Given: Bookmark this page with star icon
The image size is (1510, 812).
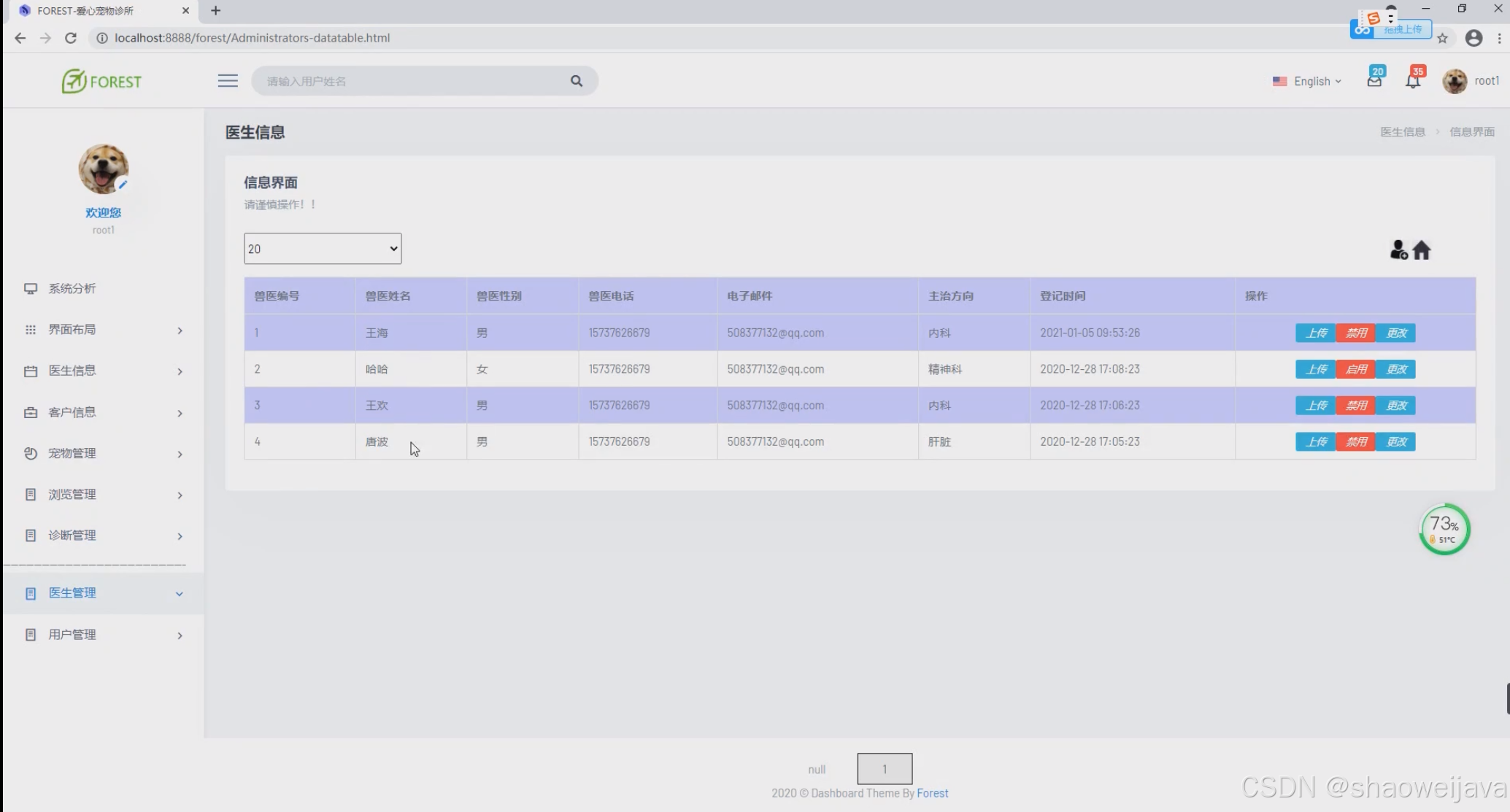Looking at the screenshot, I should pos(1442,39).
